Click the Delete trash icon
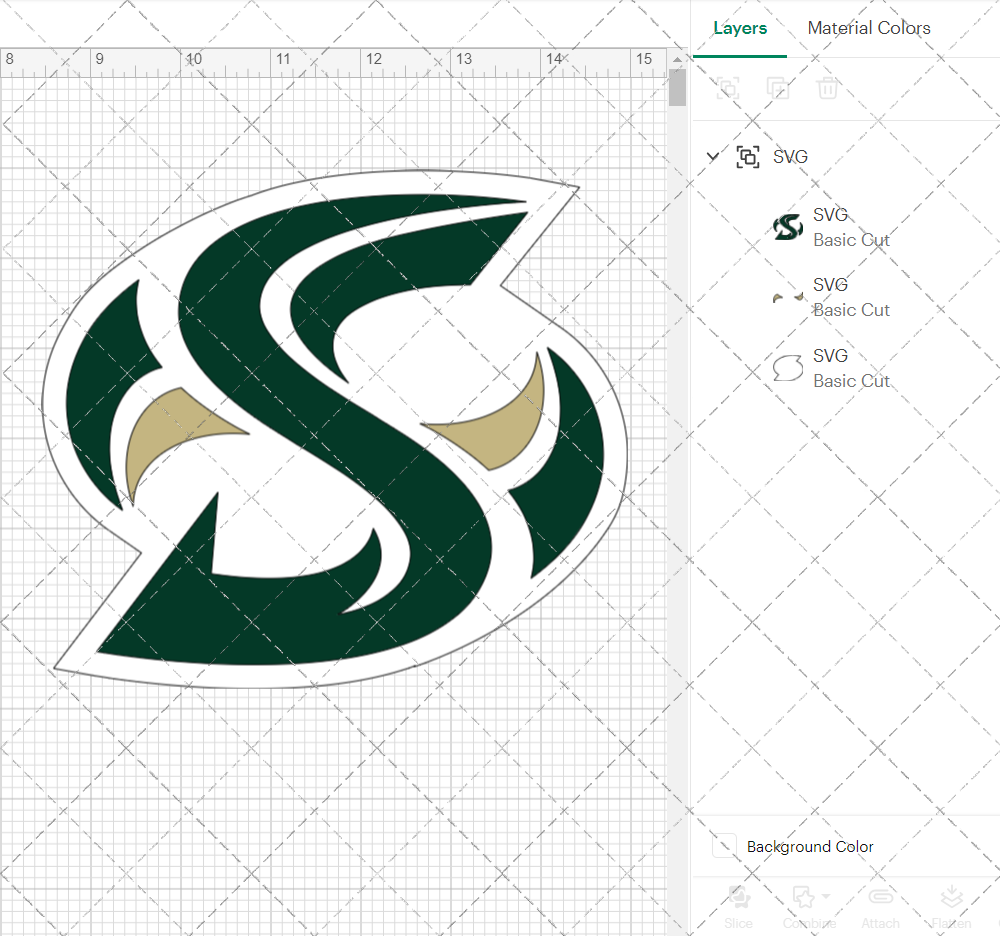This screenshot has width=1000, height=936. pos(827,88)
